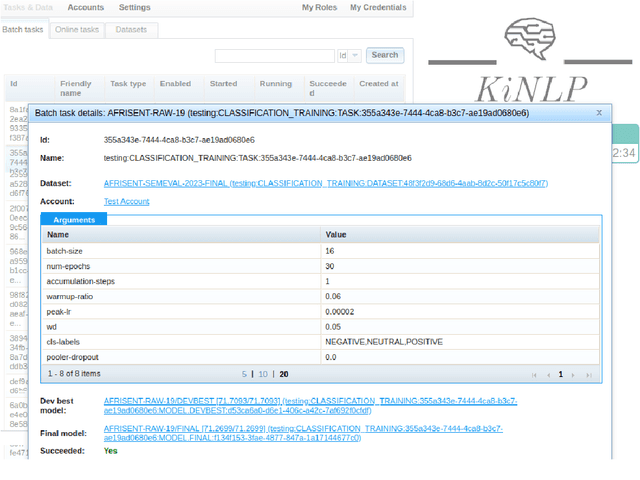The height and width of the screenshot is (480, 640).
Task: Close the batch task details dialog
Action: tap(599, 113)
